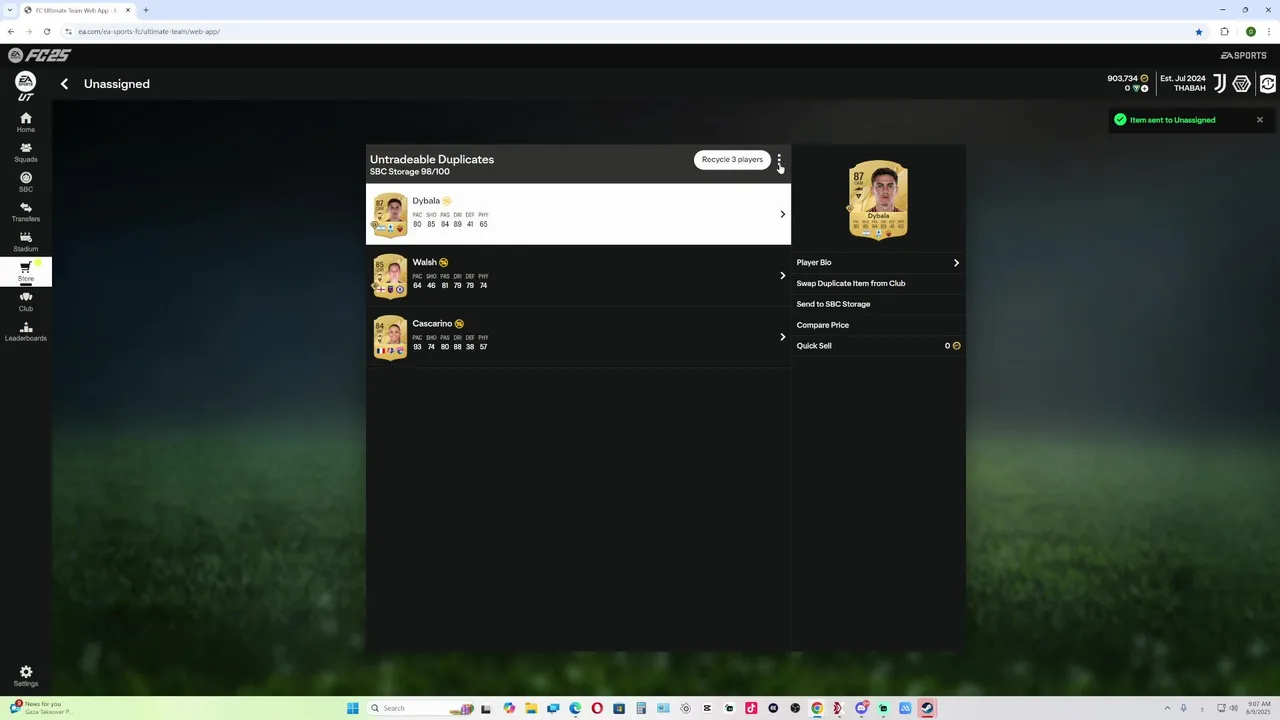The width and height of the screenshot is (1280, 720).
Task: Open the Stadium section in sidebar
Action: (x=26, y=242)
